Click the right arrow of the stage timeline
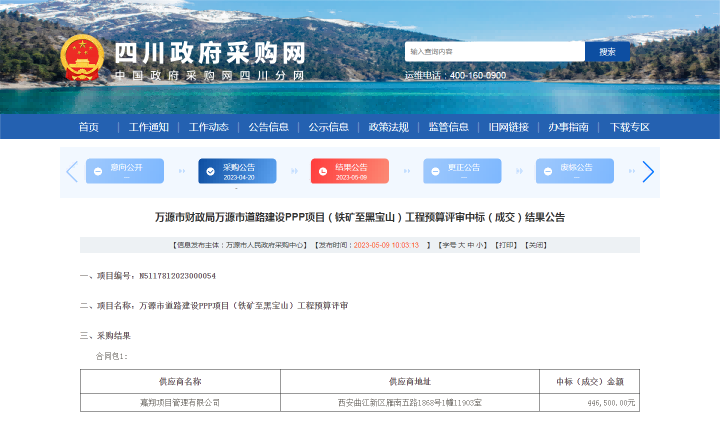 click(648, 172)
